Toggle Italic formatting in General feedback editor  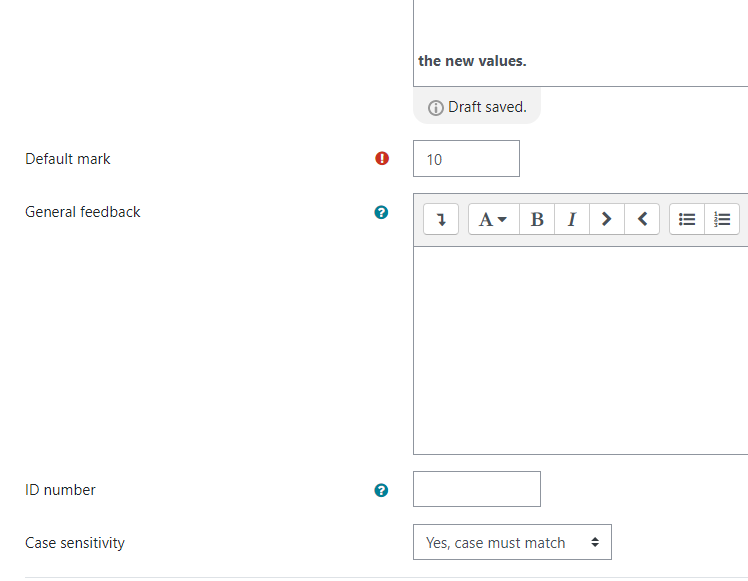572,219
